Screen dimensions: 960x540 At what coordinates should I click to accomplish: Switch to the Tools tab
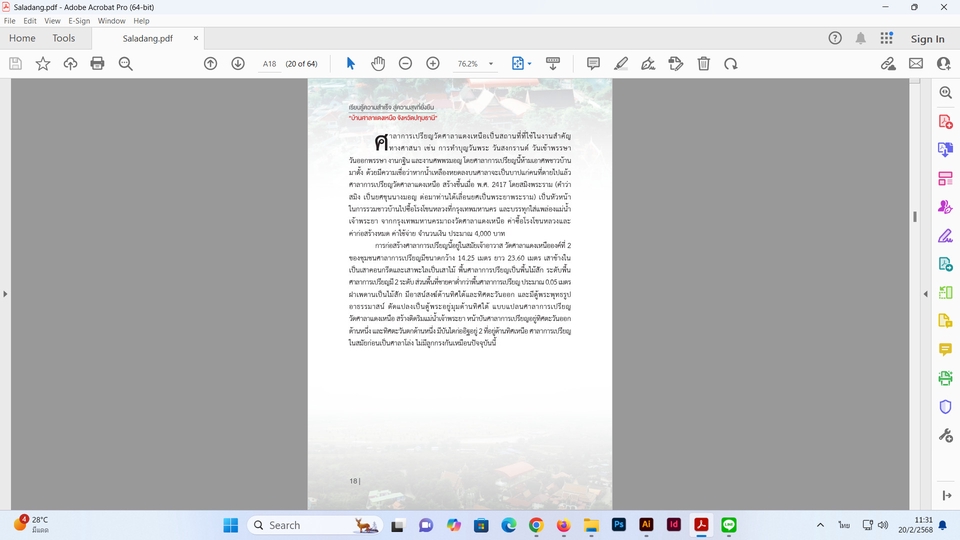[64, 38]
